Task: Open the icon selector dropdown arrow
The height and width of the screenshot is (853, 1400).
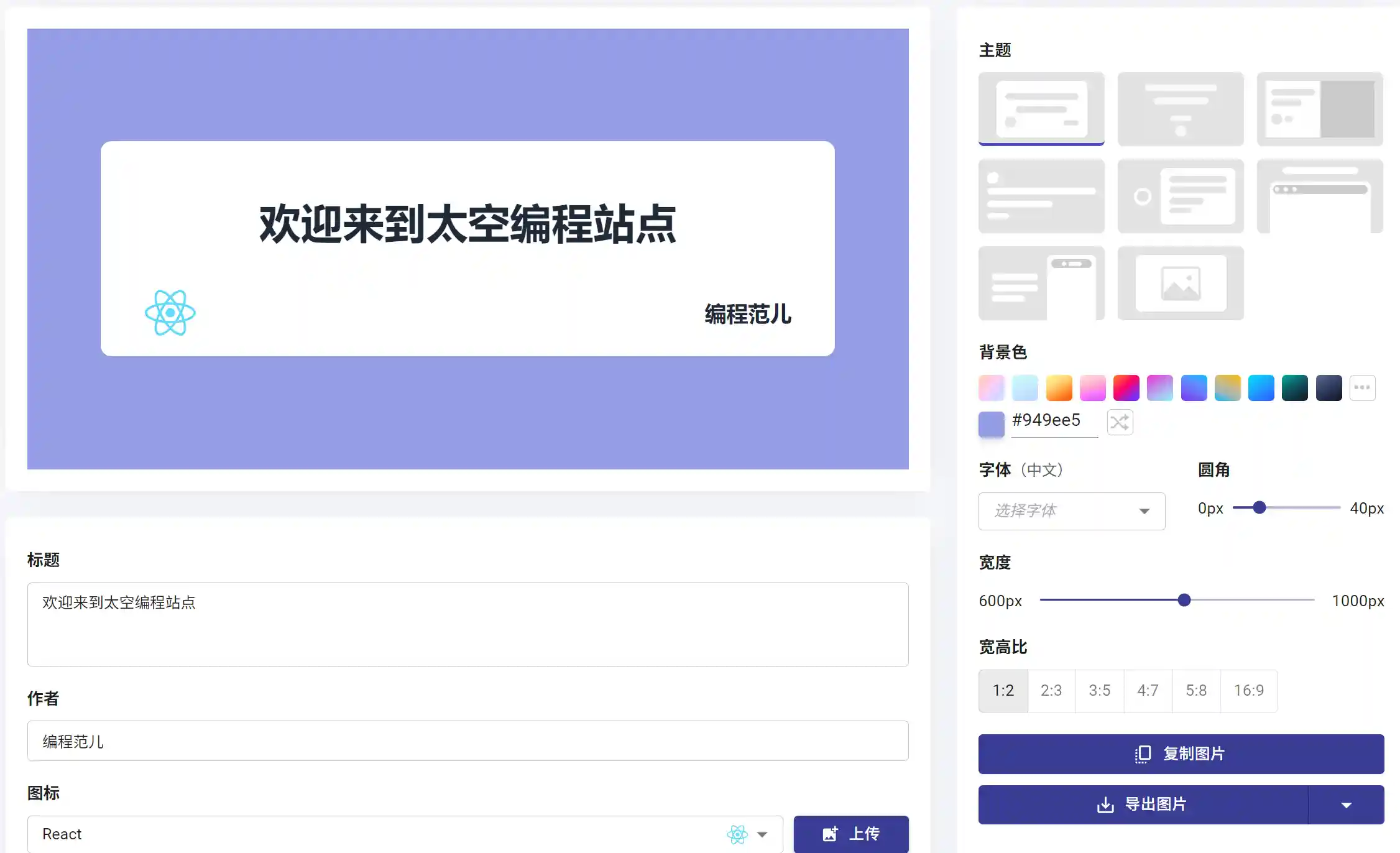Action: tap(761, 834)
